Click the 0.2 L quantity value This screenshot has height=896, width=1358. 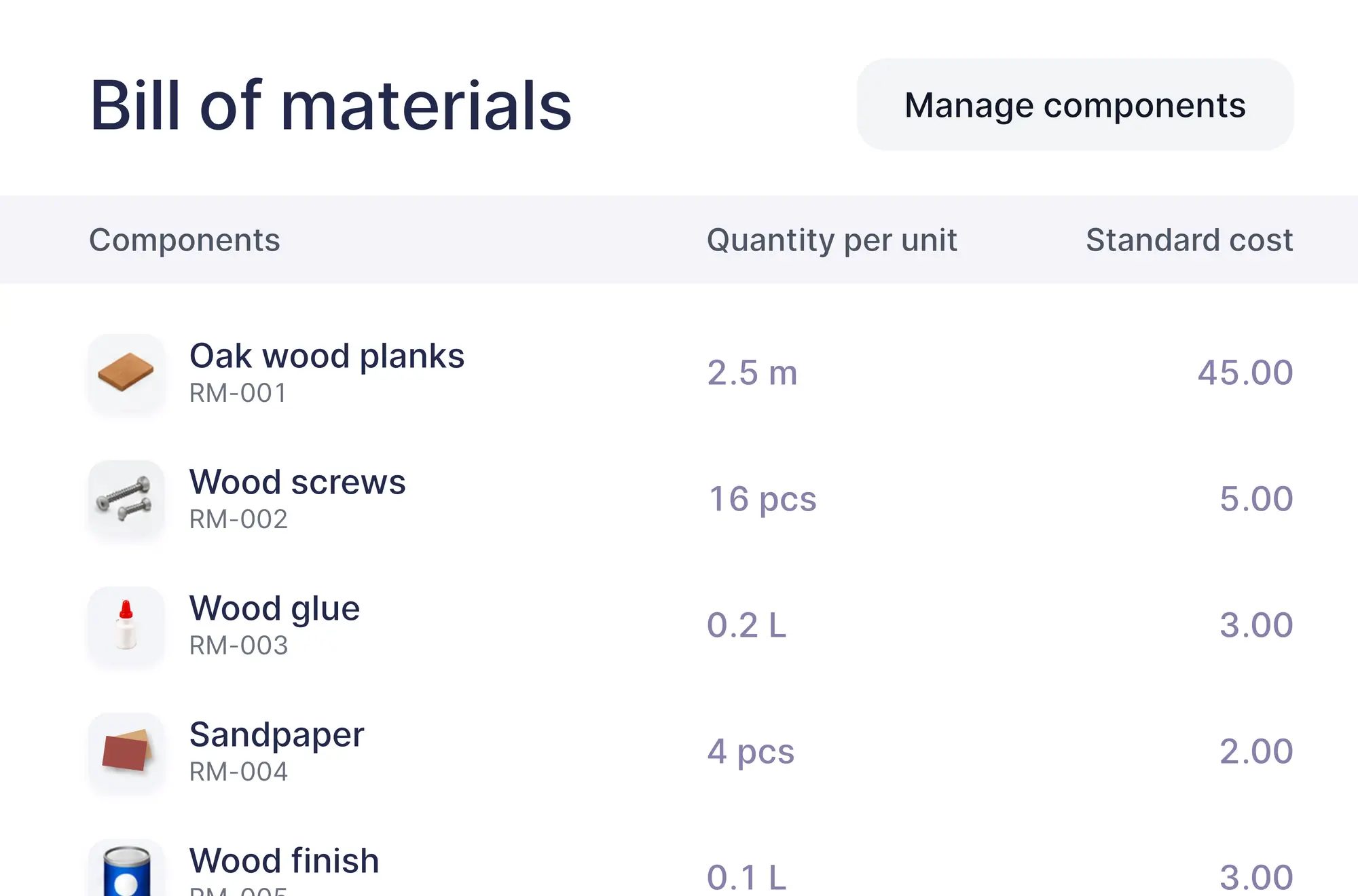coord(746,625)
